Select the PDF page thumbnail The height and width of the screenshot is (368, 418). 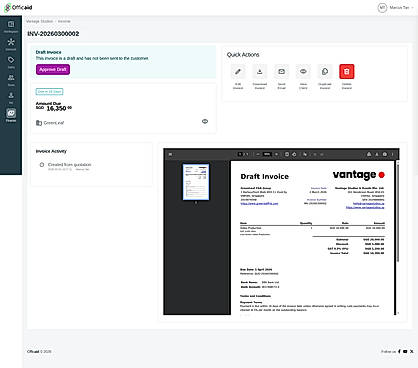[196, 182]
